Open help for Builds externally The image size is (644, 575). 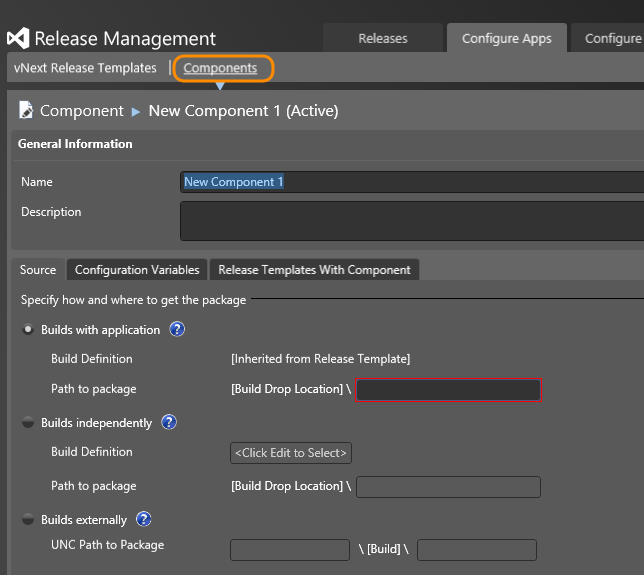(144, 519)
